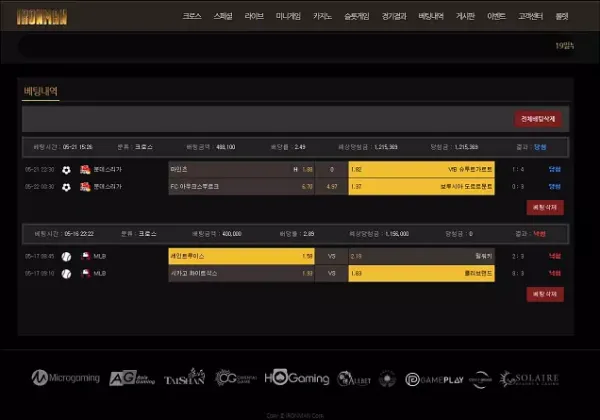The height and width of the screenshot is (420, 600).
Task: Click the baseball icon in the 시카고 화이트삭스 row
Action: pos(66,274)
